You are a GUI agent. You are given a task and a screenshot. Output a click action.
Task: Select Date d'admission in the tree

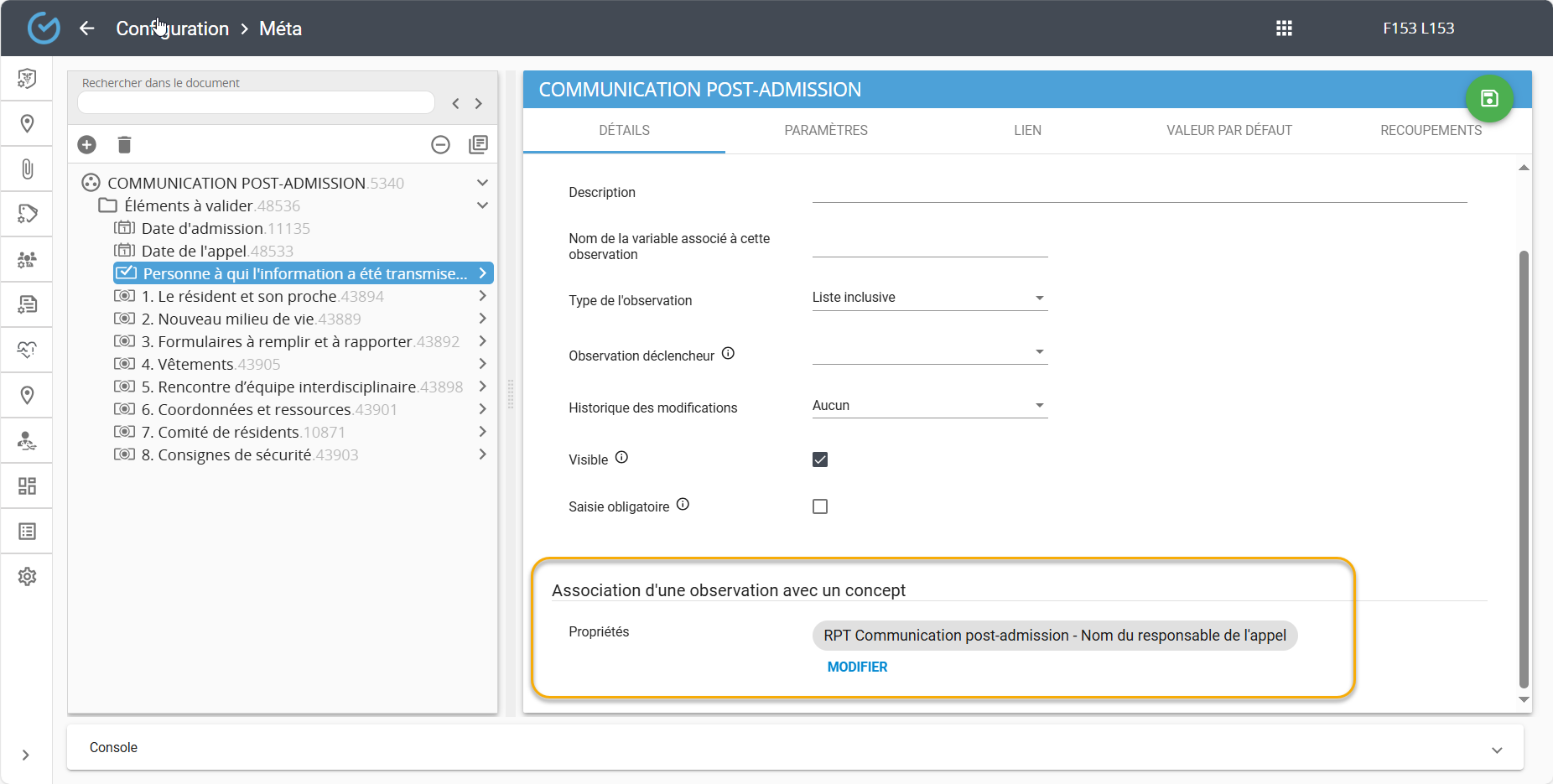202,229
